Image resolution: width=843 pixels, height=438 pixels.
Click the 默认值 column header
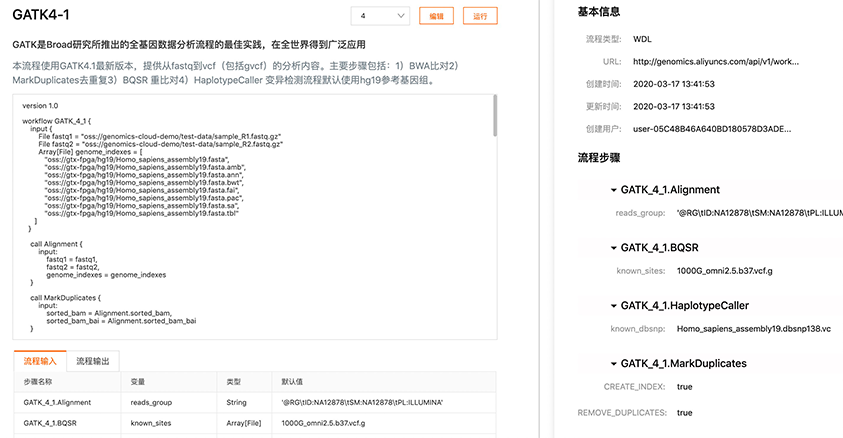coord(292,382)
